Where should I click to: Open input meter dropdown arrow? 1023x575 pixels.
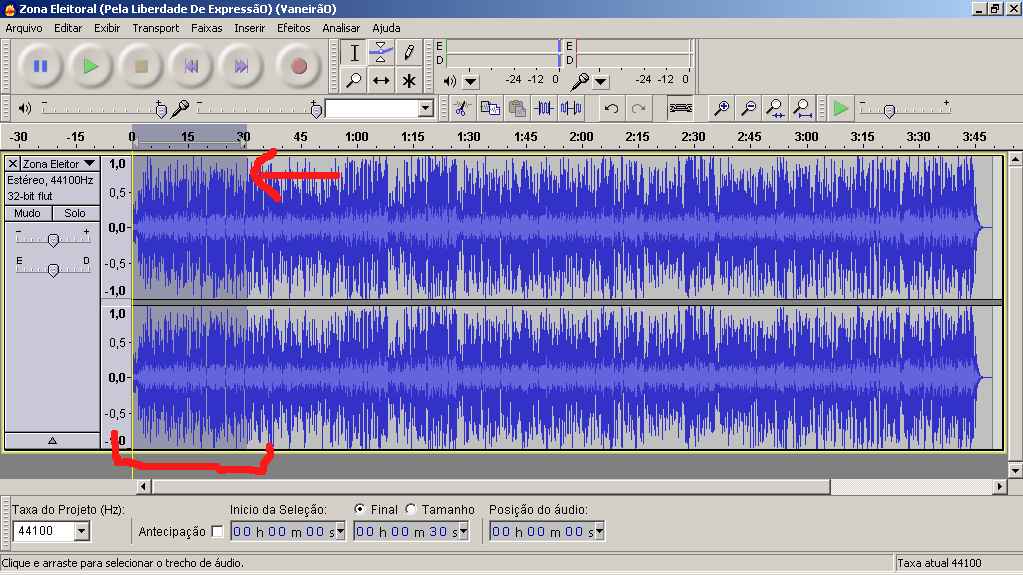601,82
